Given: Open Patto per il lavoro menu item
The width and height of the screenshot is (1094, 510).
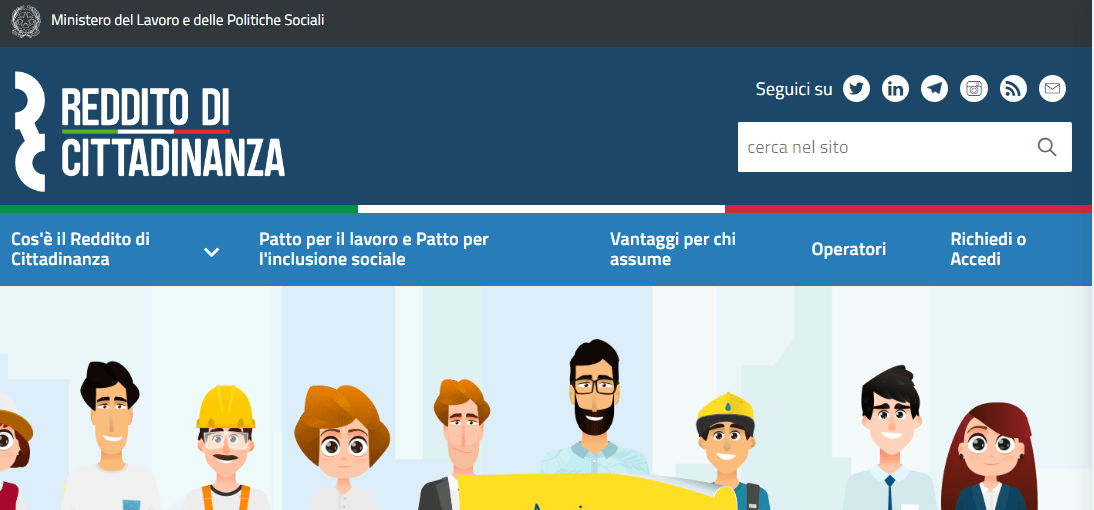Looking at the screenshot, I should pos(374,249).
